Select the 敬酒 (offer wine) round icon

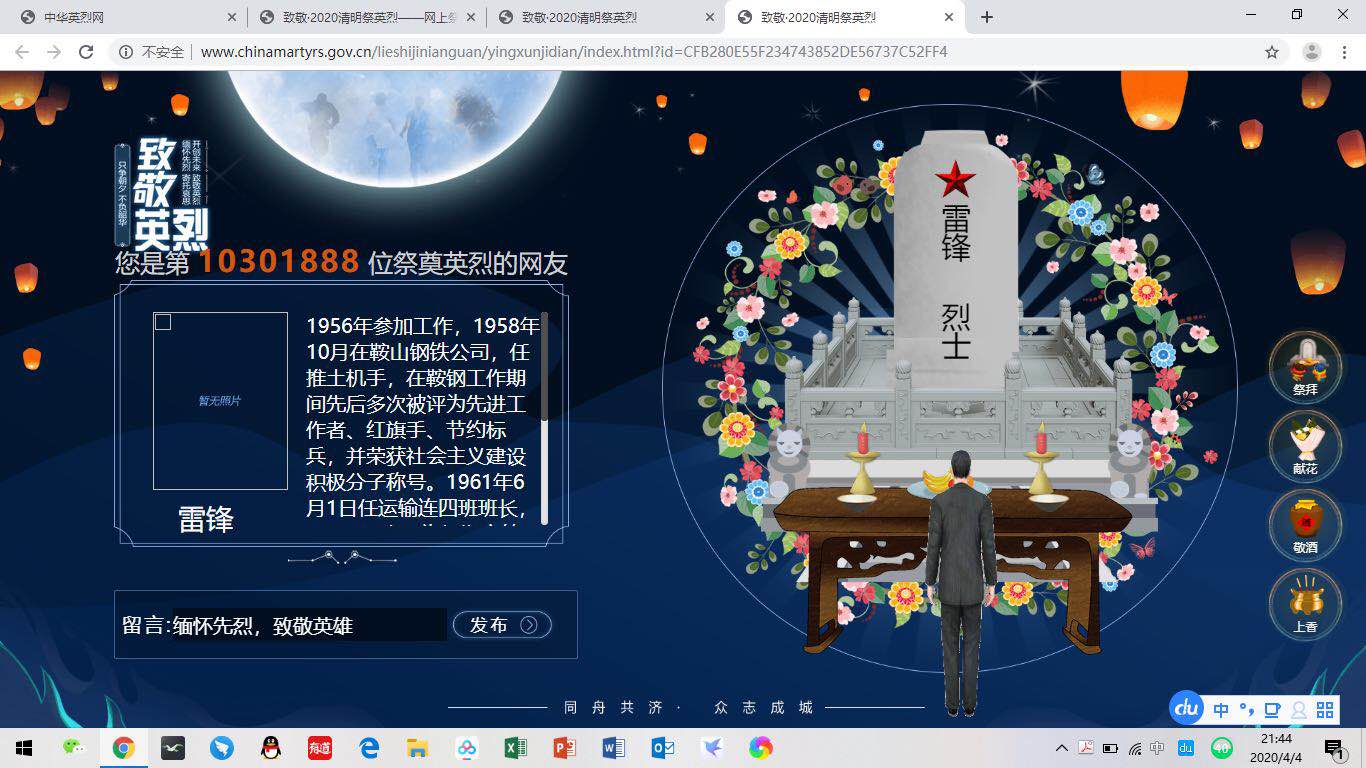coord(1304,524)
